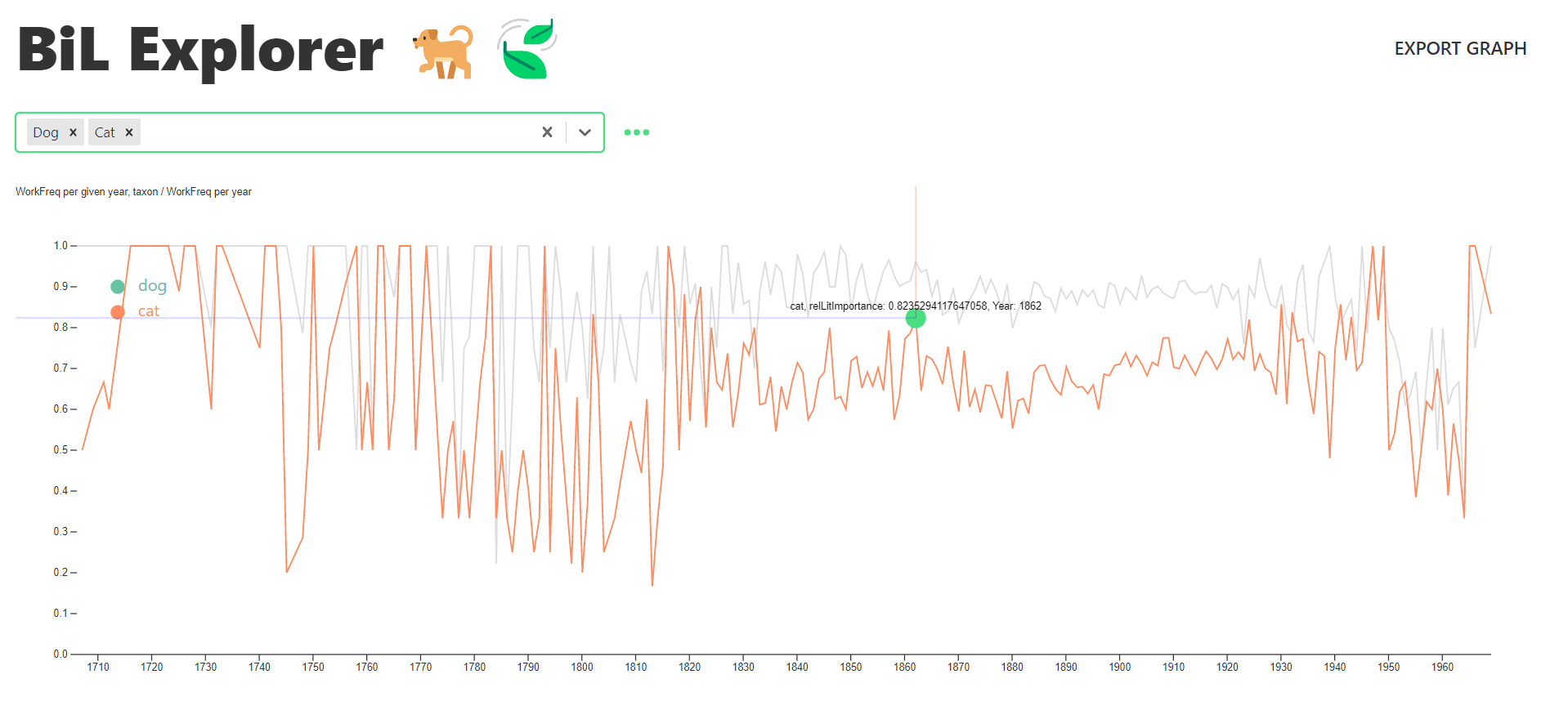Remove the Dog tag with its x
1568x728 pixels.
pos(73,132)
